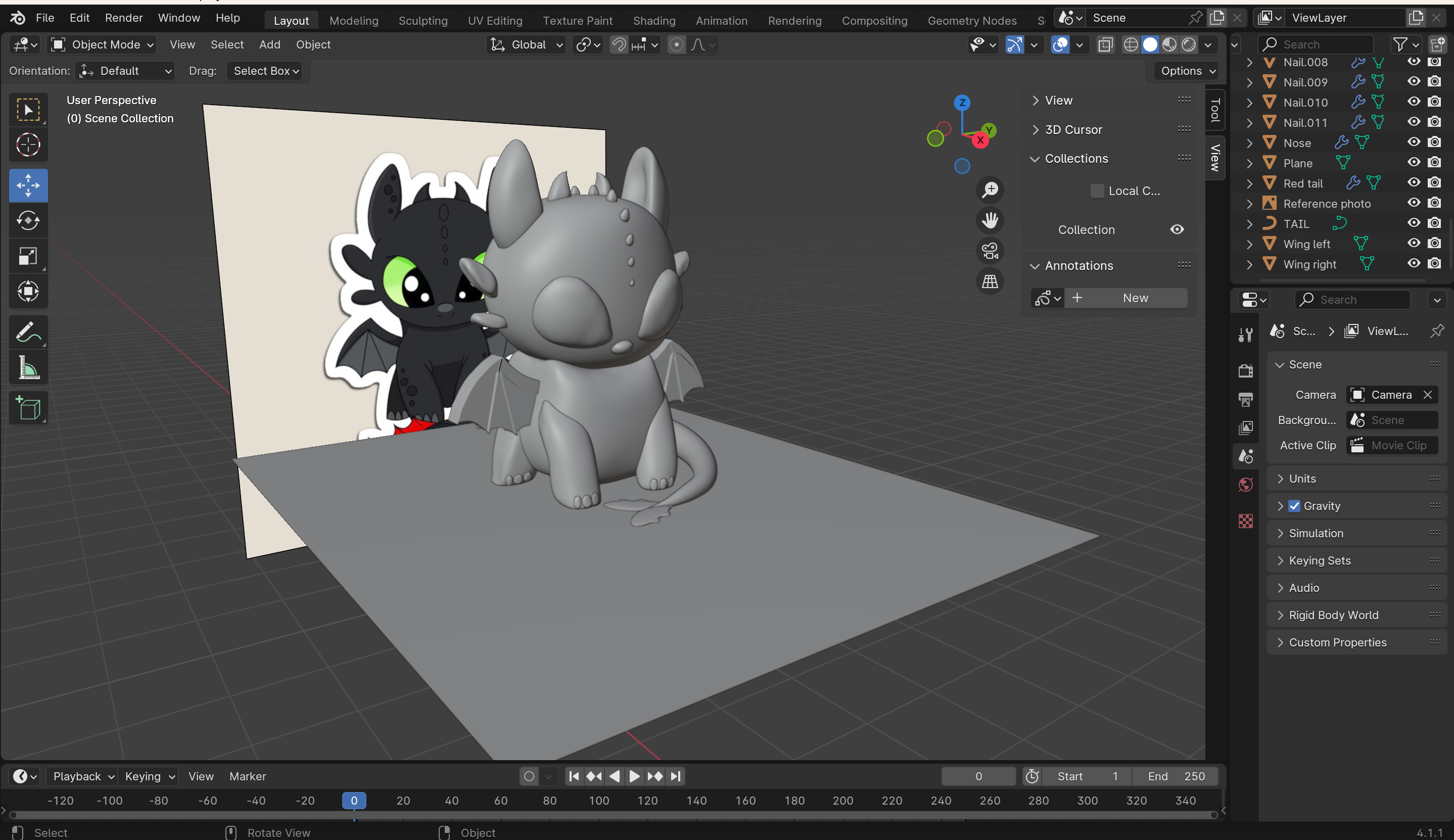Screen dimensions: 1454x840
Task: Click the current frame number field
Action: click(x=978, y=776)
